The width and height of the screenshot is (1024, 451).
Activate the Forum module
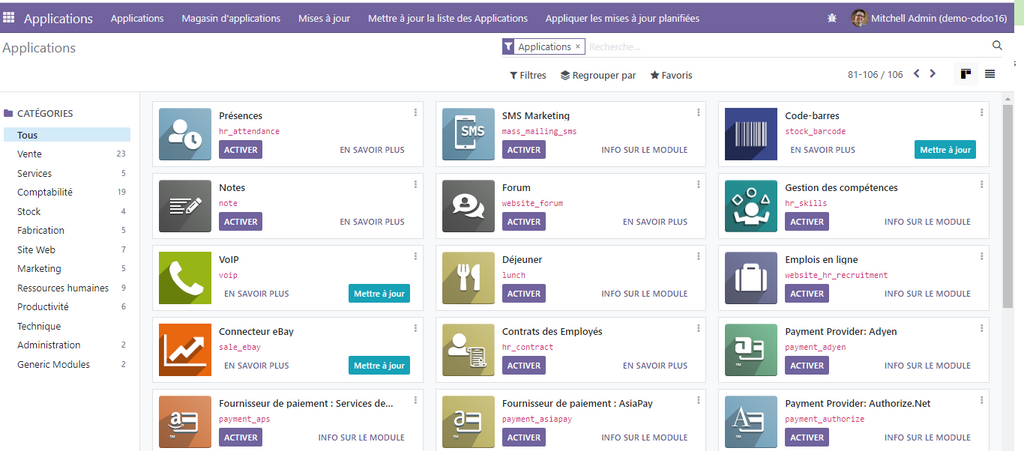(x=524, y=221)
